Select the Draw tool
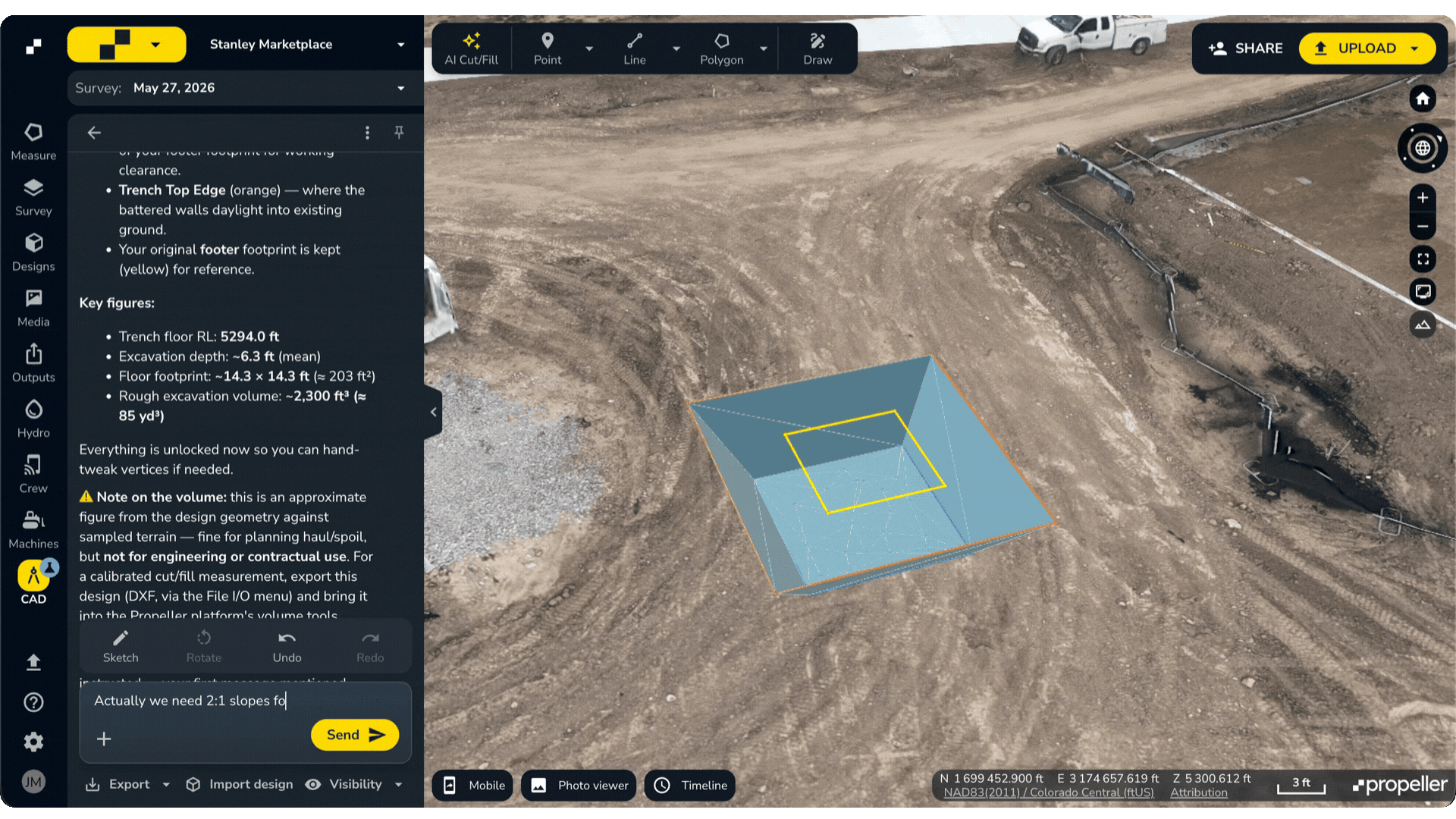The image size is (1456, 819). point(817,49)
